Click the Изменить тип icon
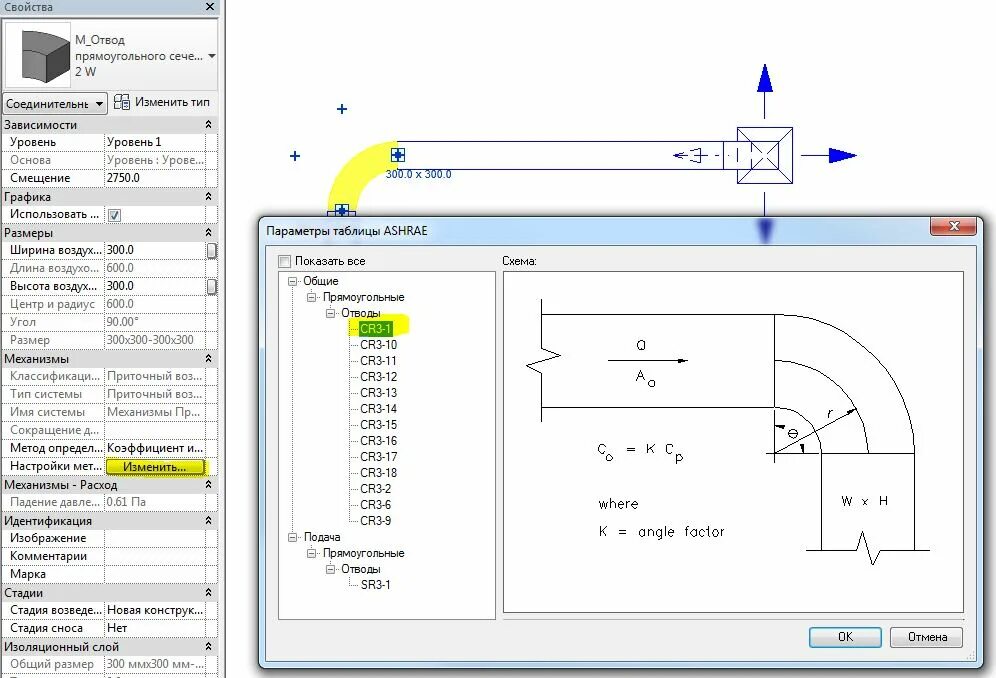This screenshot has height=678, width=996. [121, 102]
